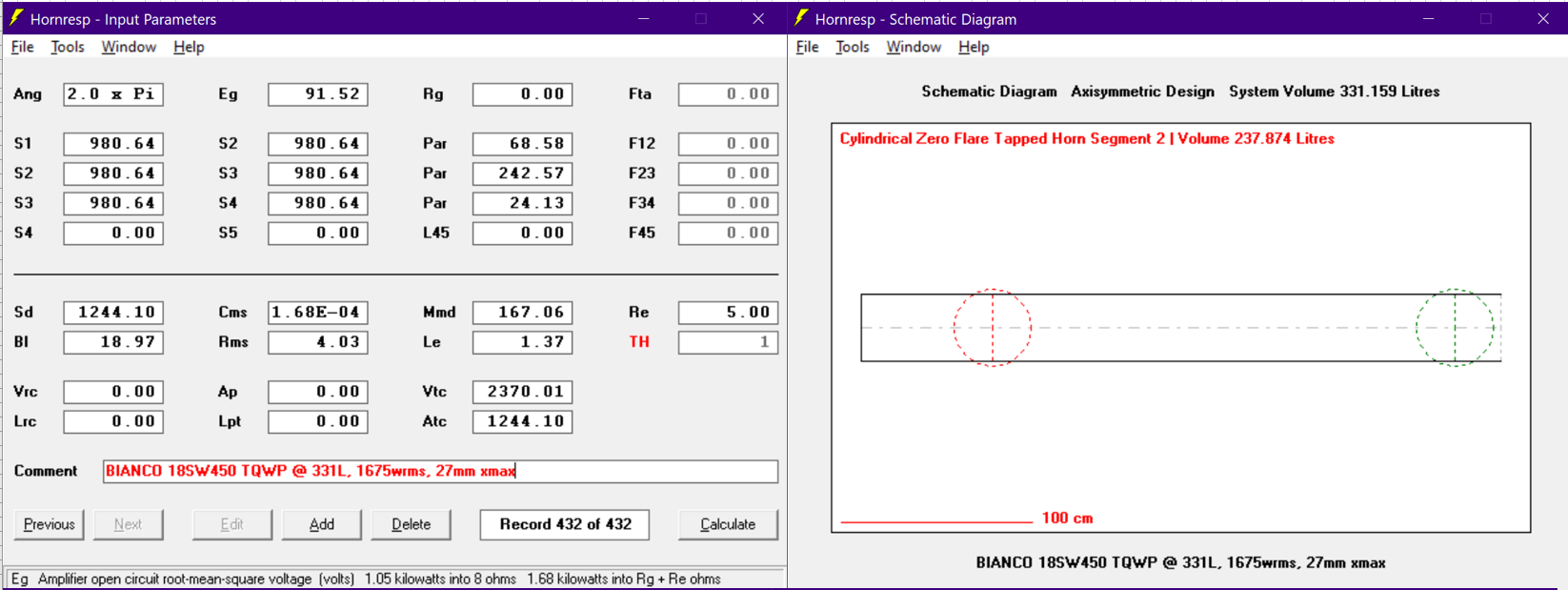The width and height of the screenshot is (1568, 590).
Task: Click the Rms field 4.03
Action: 318,342
